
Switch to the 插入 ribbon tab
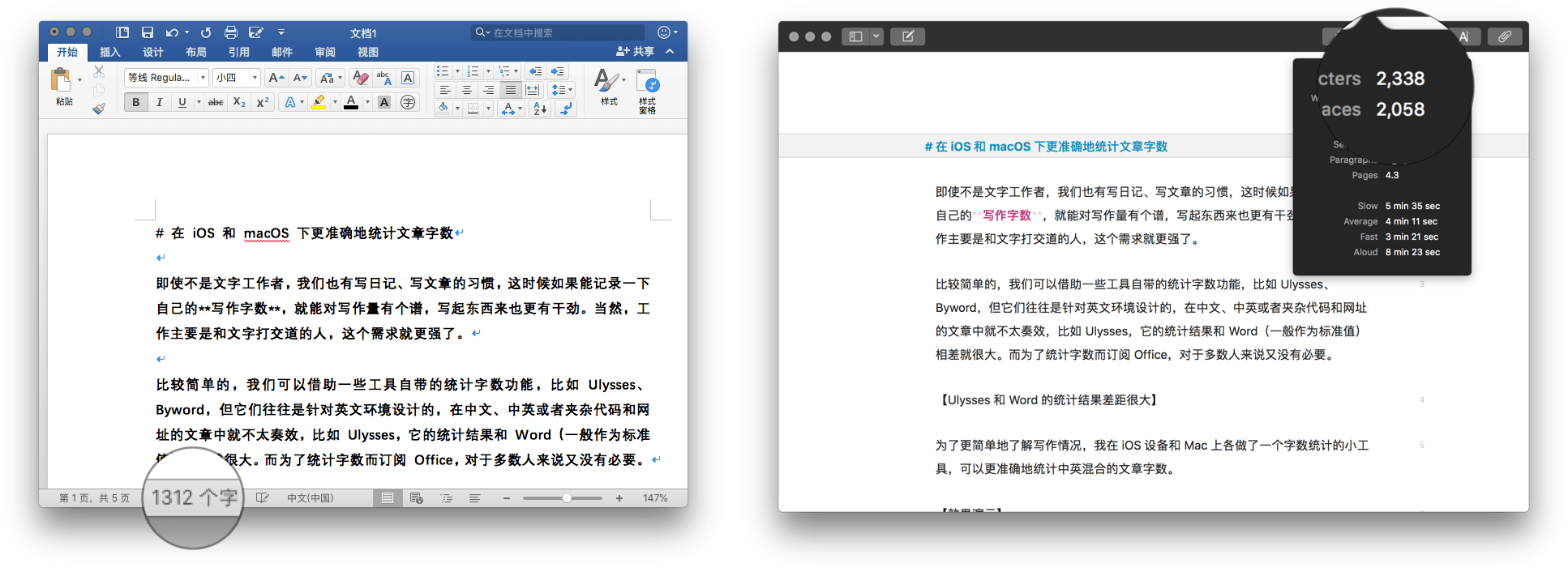click(x=109, y=52)
